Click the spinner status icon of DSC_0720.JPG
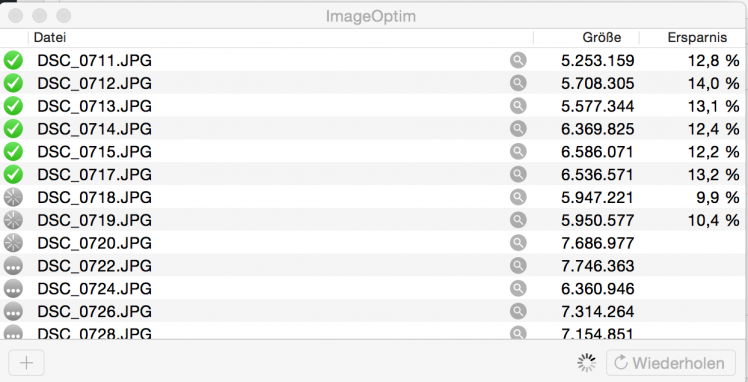This screenshot has height=382, width=748. [x=13, y=243]
